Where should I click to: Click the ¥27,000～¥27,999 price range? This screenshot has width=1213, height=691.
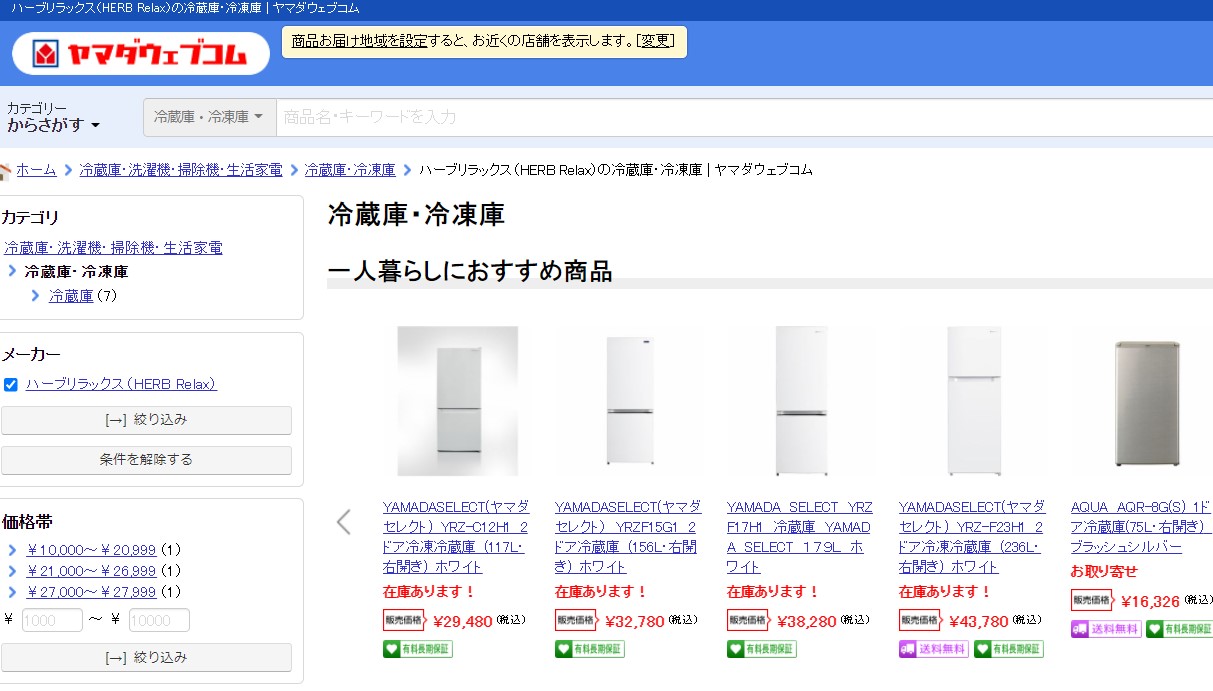click(x=91, y=591)
